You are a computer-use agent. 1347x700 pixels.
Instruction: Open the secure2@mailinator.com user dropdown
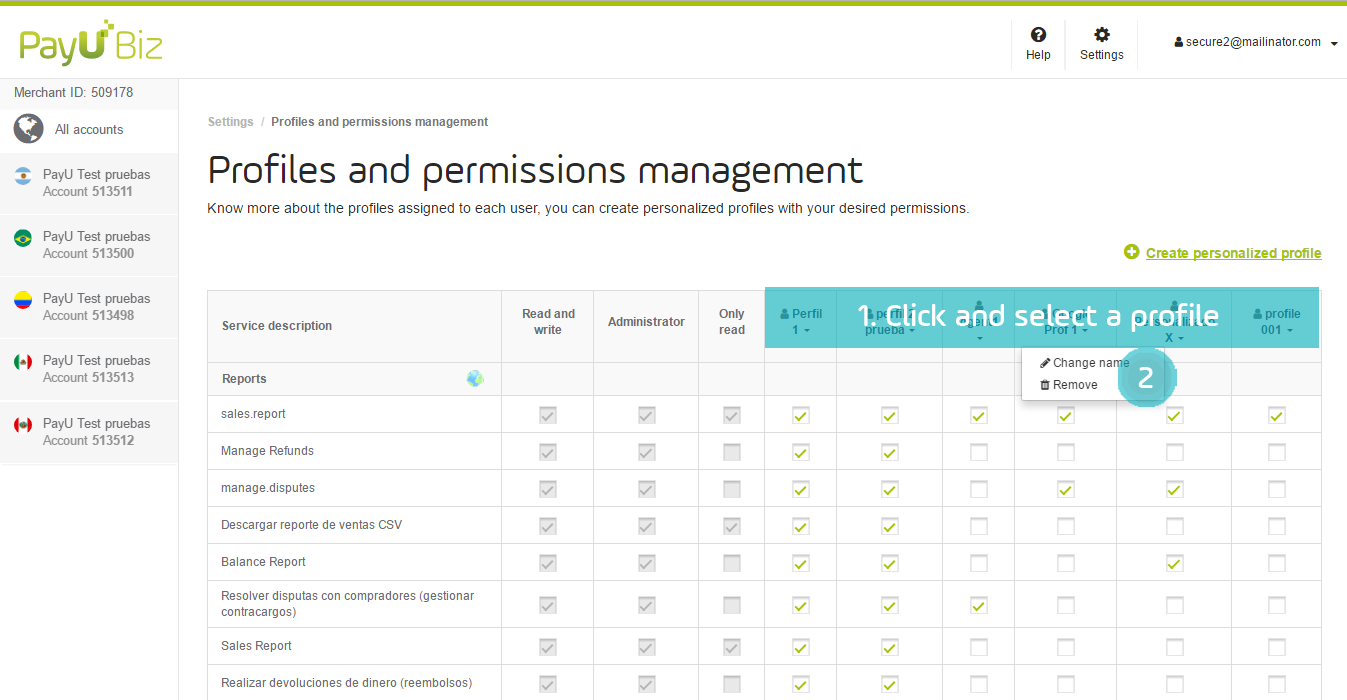click(x=1256, y=43)
